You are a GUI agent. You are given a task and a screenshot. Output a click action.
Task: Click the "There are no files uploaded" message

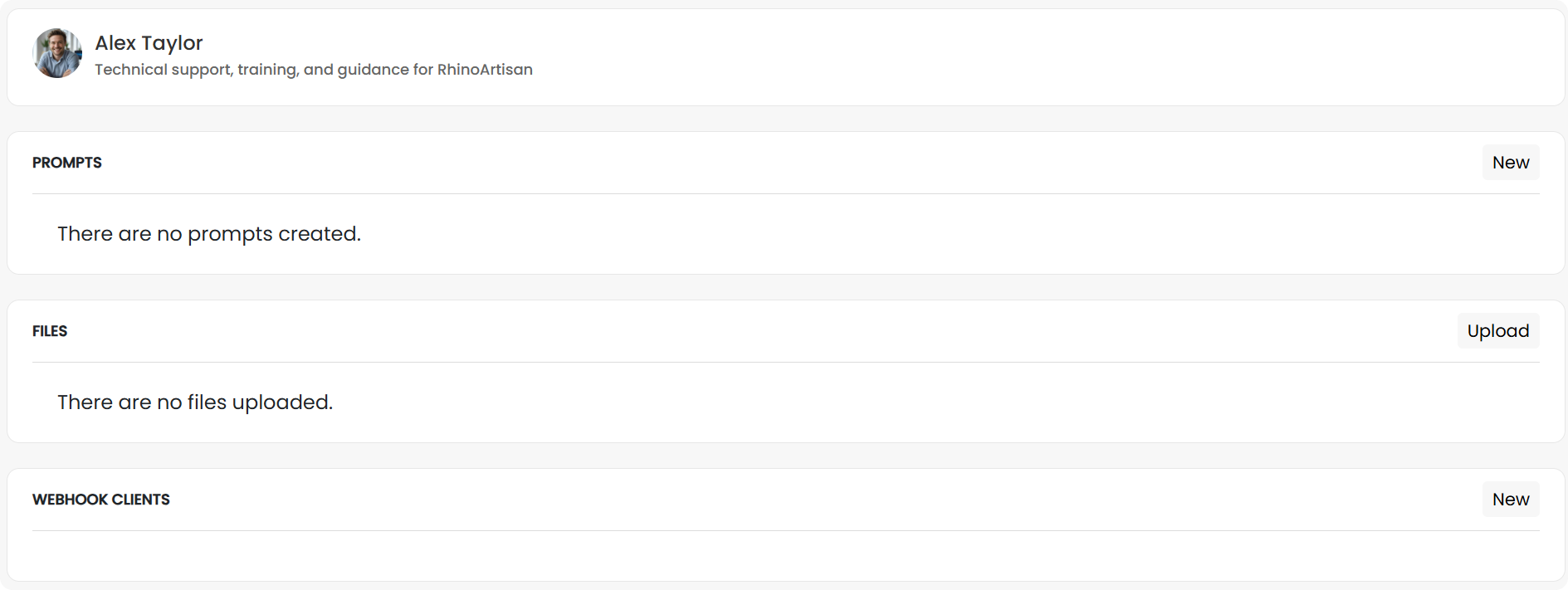(x=195, y=402)
